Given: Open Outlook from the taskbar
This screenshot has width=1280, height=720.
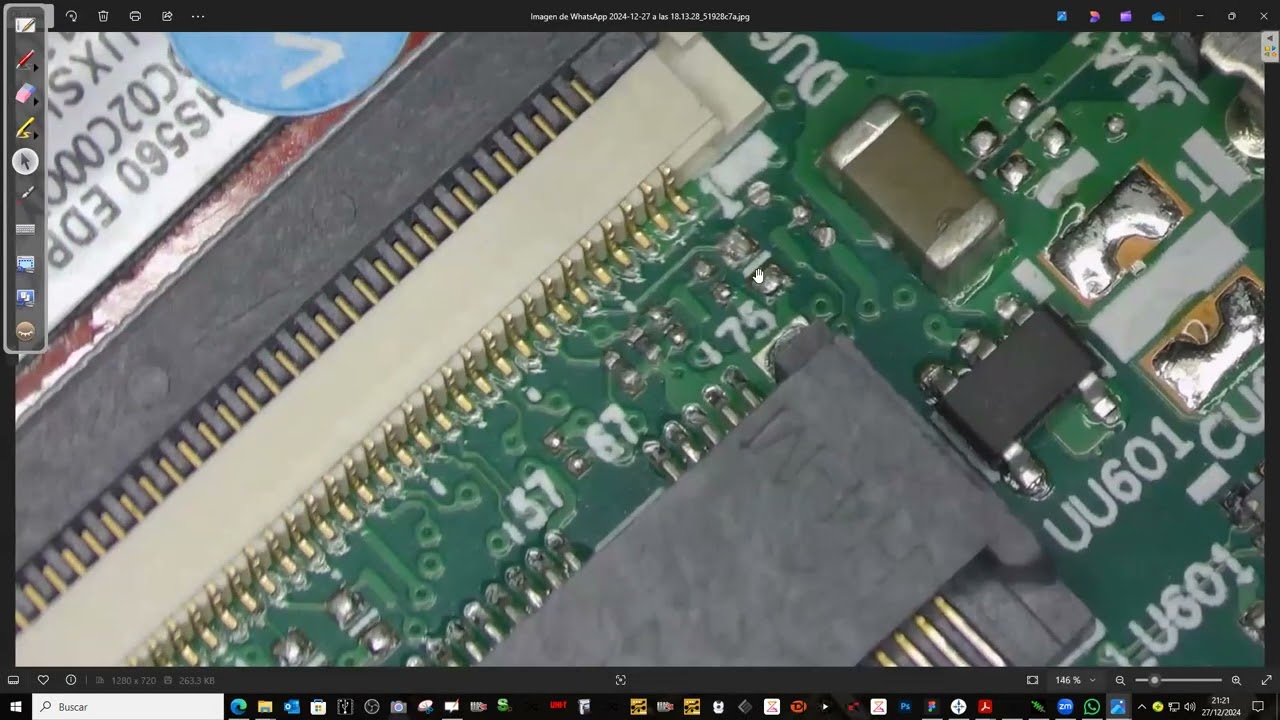Looking at the screenshot, I should [292, 706].
